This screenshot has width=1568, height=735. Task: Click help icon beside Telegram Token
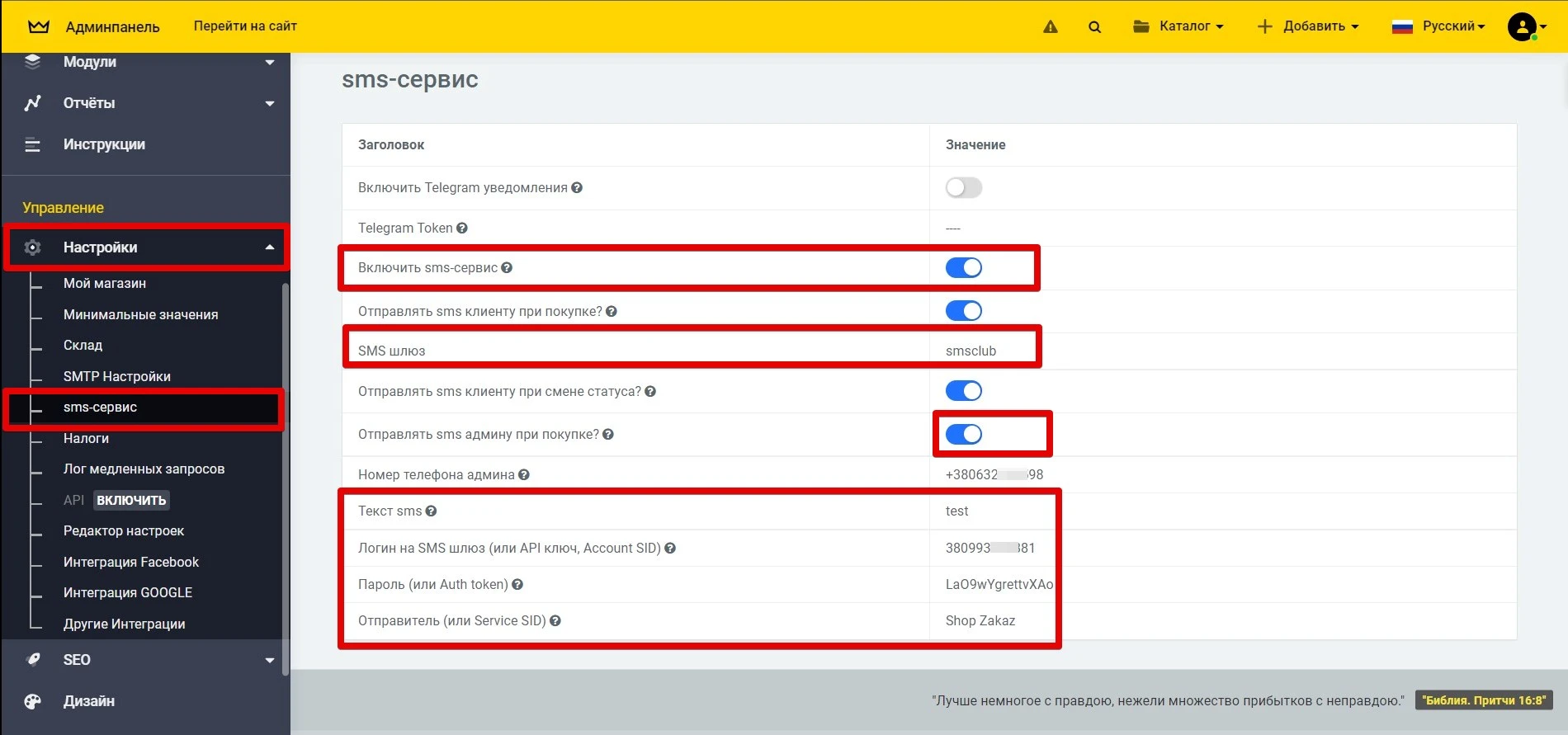pyautogui.click(x=462, y=228)
